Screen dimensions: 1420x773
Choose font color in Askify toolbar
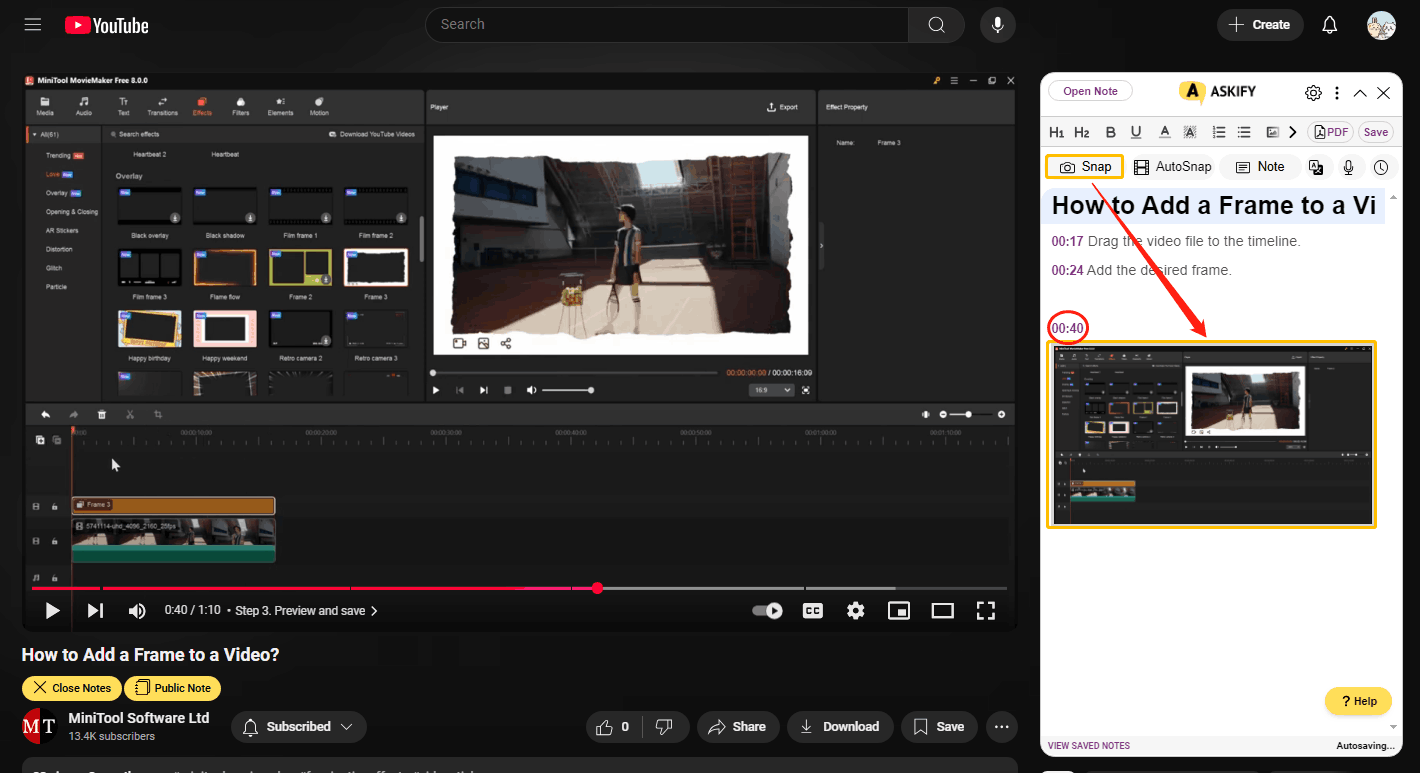(x=1164, y=132)
